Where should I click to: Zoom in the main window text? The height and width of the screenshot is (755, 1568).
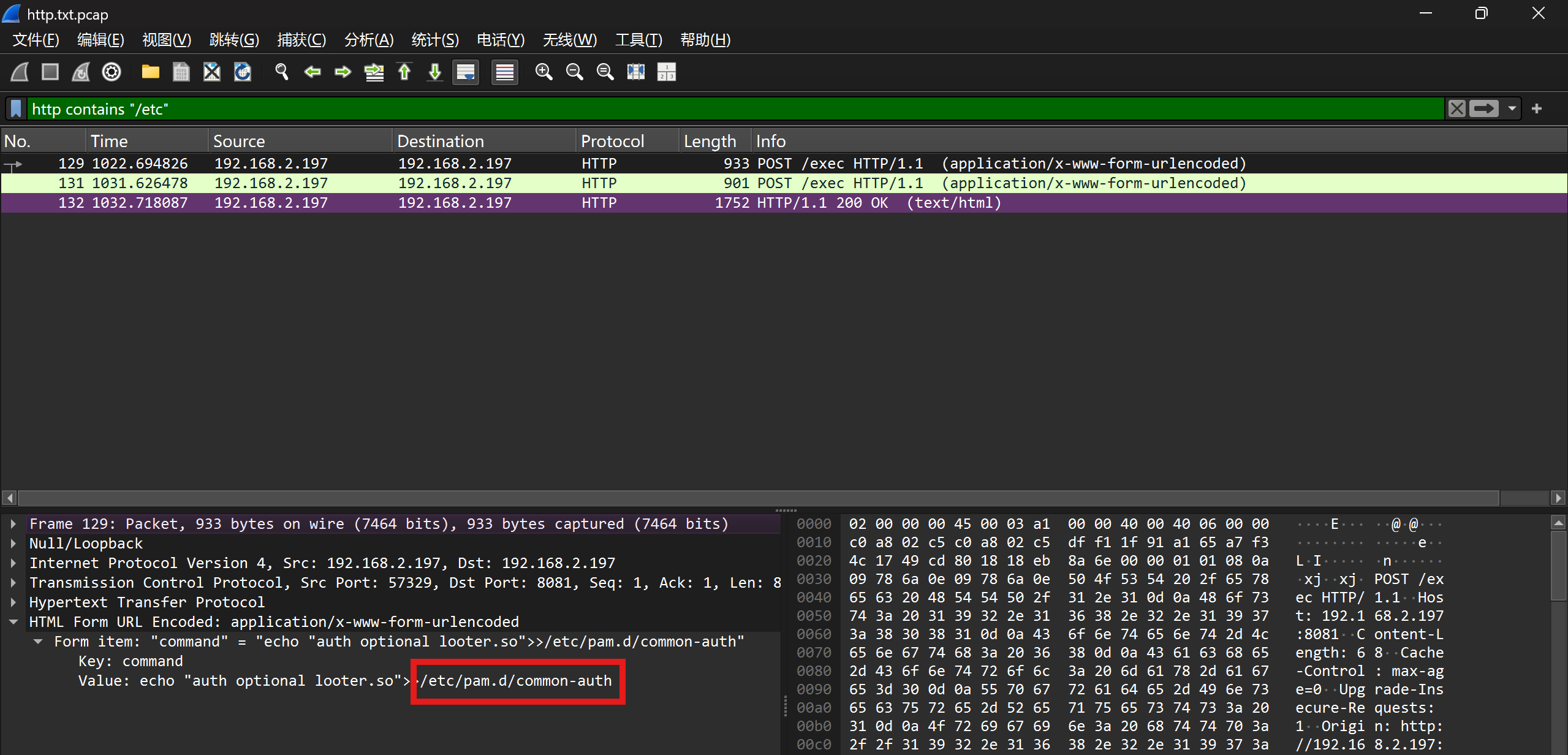pos(544,72)
